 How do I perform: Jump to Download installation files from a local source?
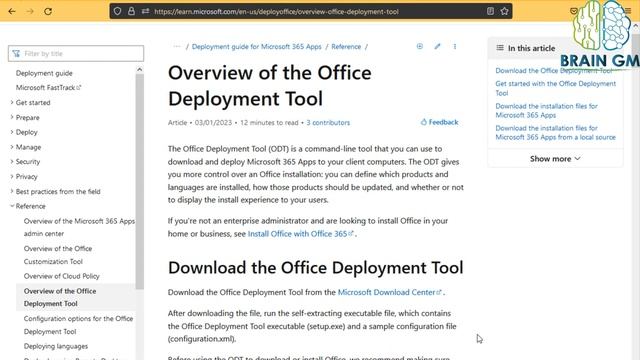556,133
